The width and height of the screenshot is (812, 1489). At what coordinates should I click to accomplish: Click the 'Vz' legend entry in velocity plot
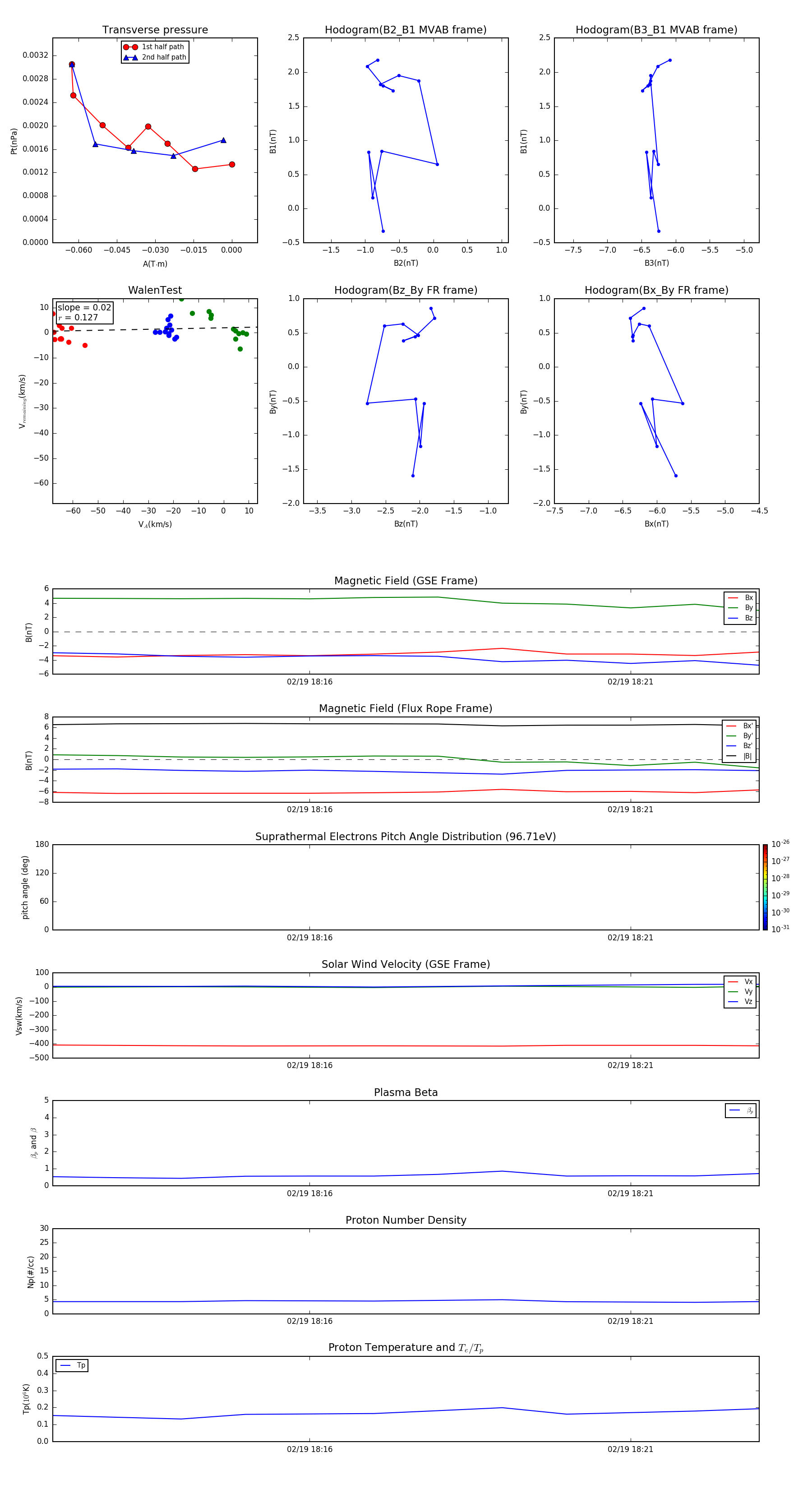pos(740,1001)
